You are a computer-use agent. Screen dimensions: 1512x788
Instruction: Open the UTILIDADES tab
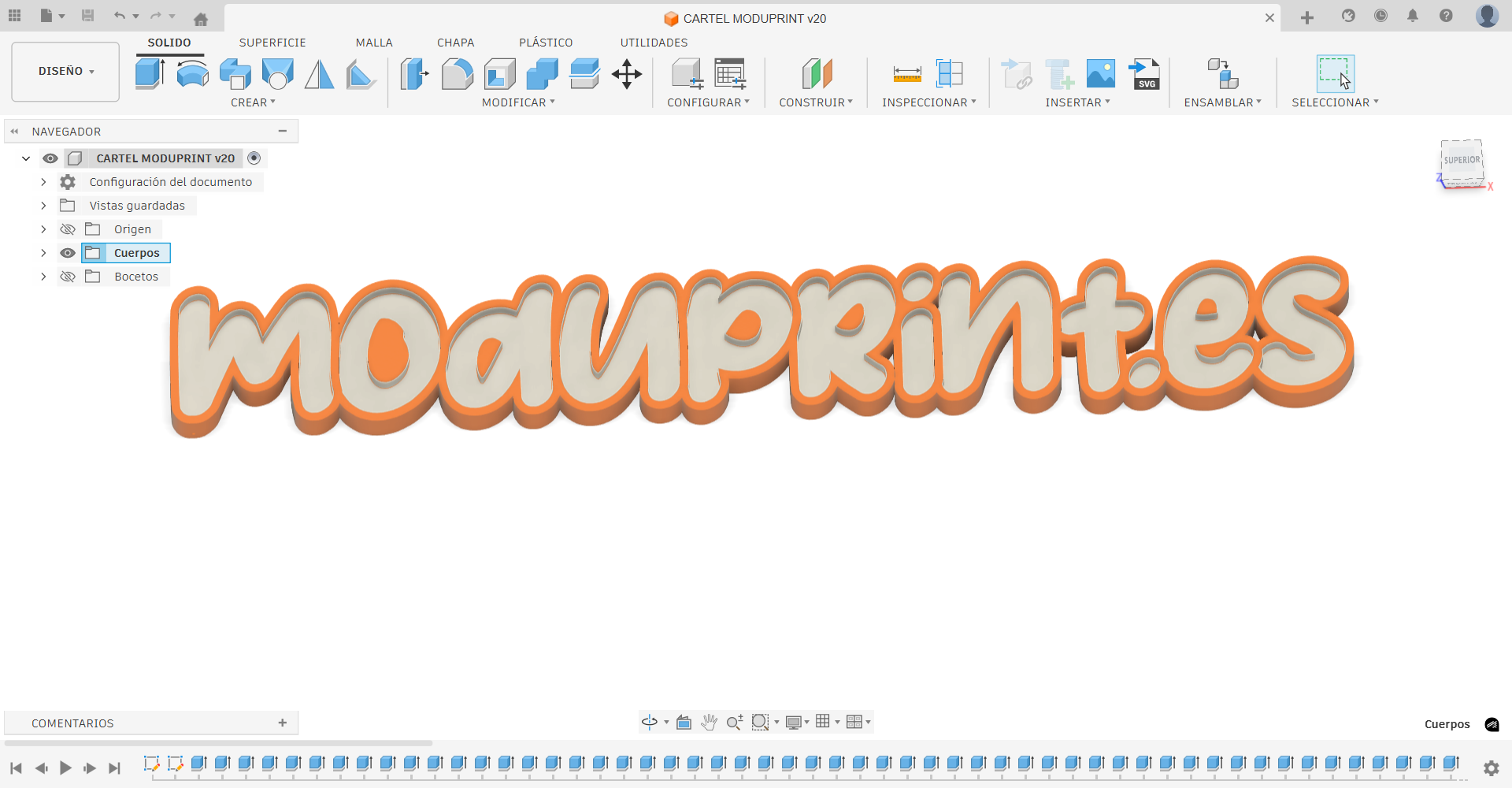654,43
